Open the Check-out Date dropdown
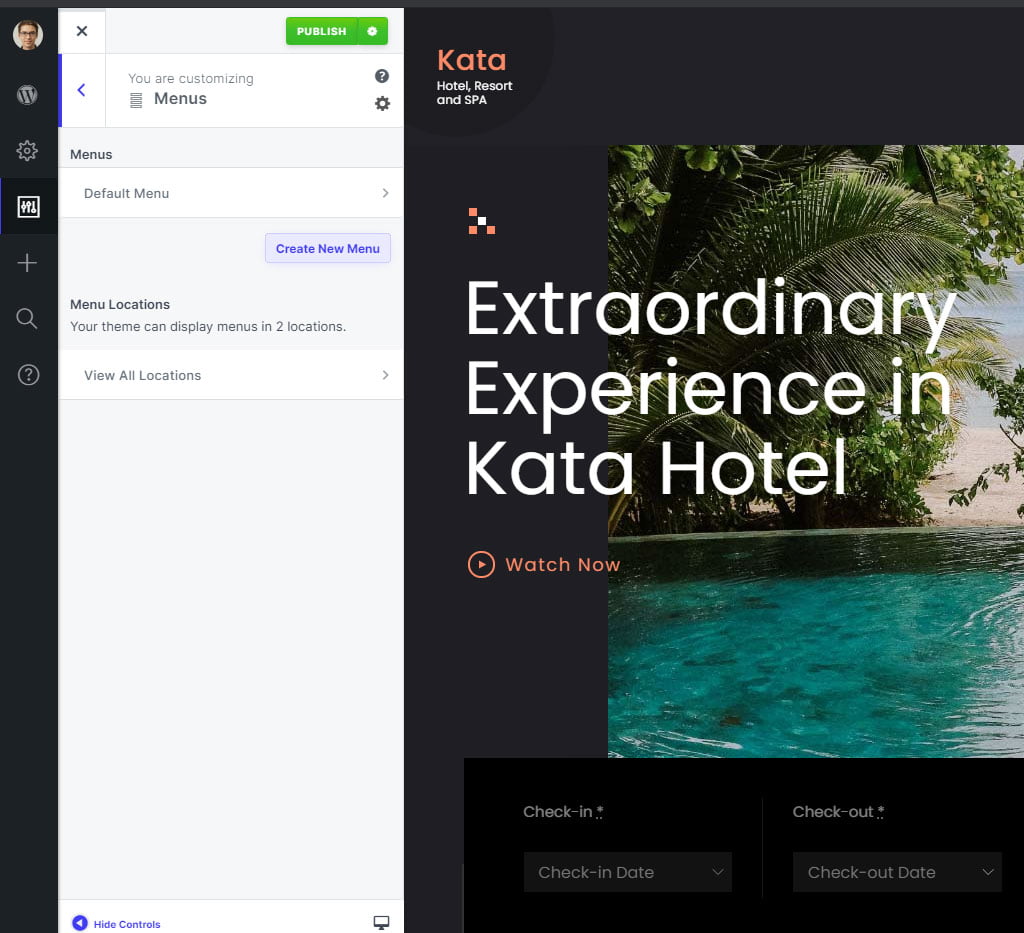Image resolution: width=1024 pixels, height=933 pixels. click(897, 872)
